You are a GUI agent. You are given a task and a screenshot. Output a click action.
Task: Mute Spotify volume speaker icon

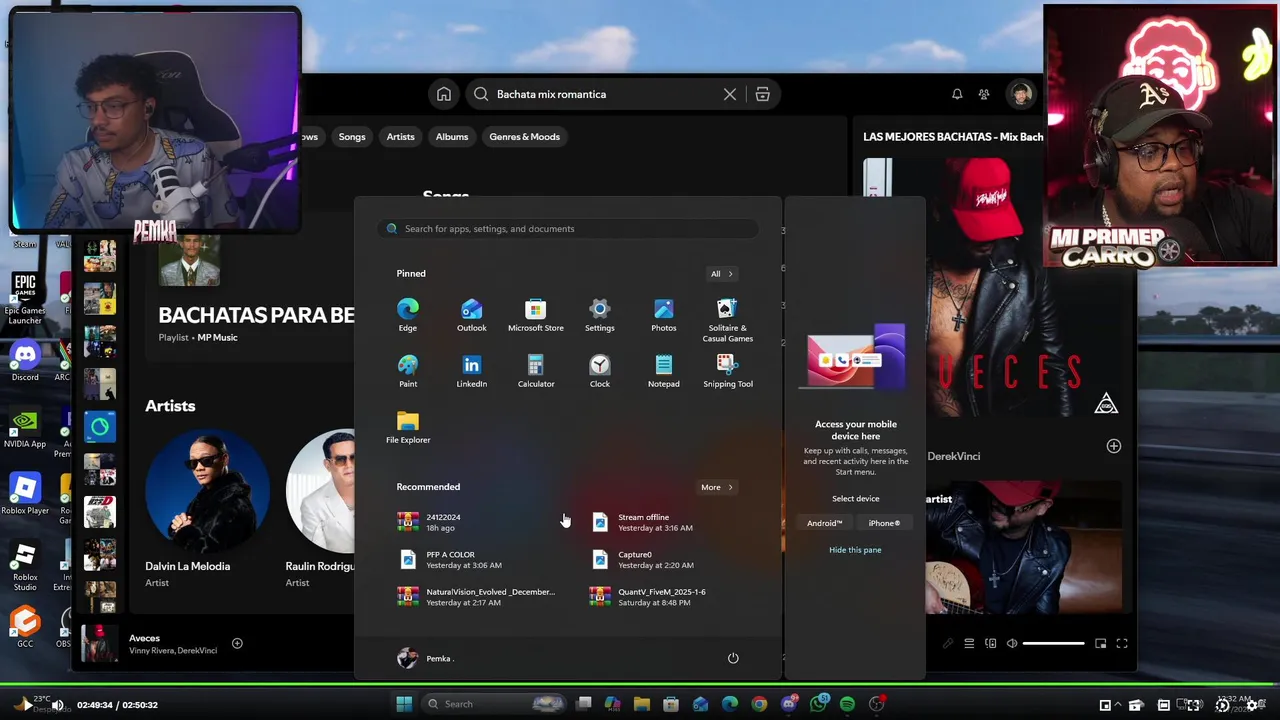[x=1012, y=644]
